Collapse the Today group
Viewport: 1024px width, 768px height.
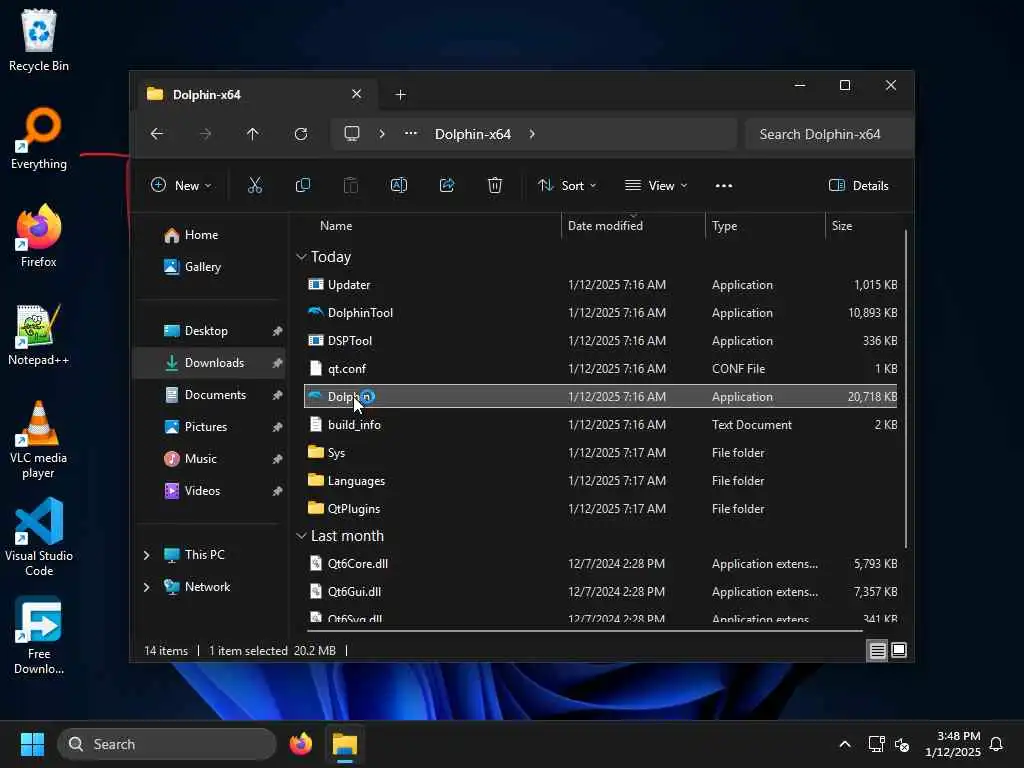tap(301, 257)
